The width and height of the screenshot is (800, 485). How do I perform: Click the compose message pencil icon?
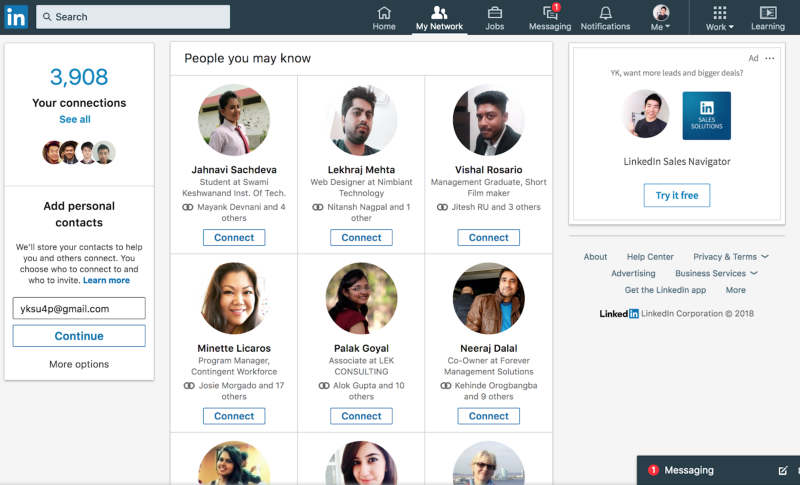(x=782, y=470)
